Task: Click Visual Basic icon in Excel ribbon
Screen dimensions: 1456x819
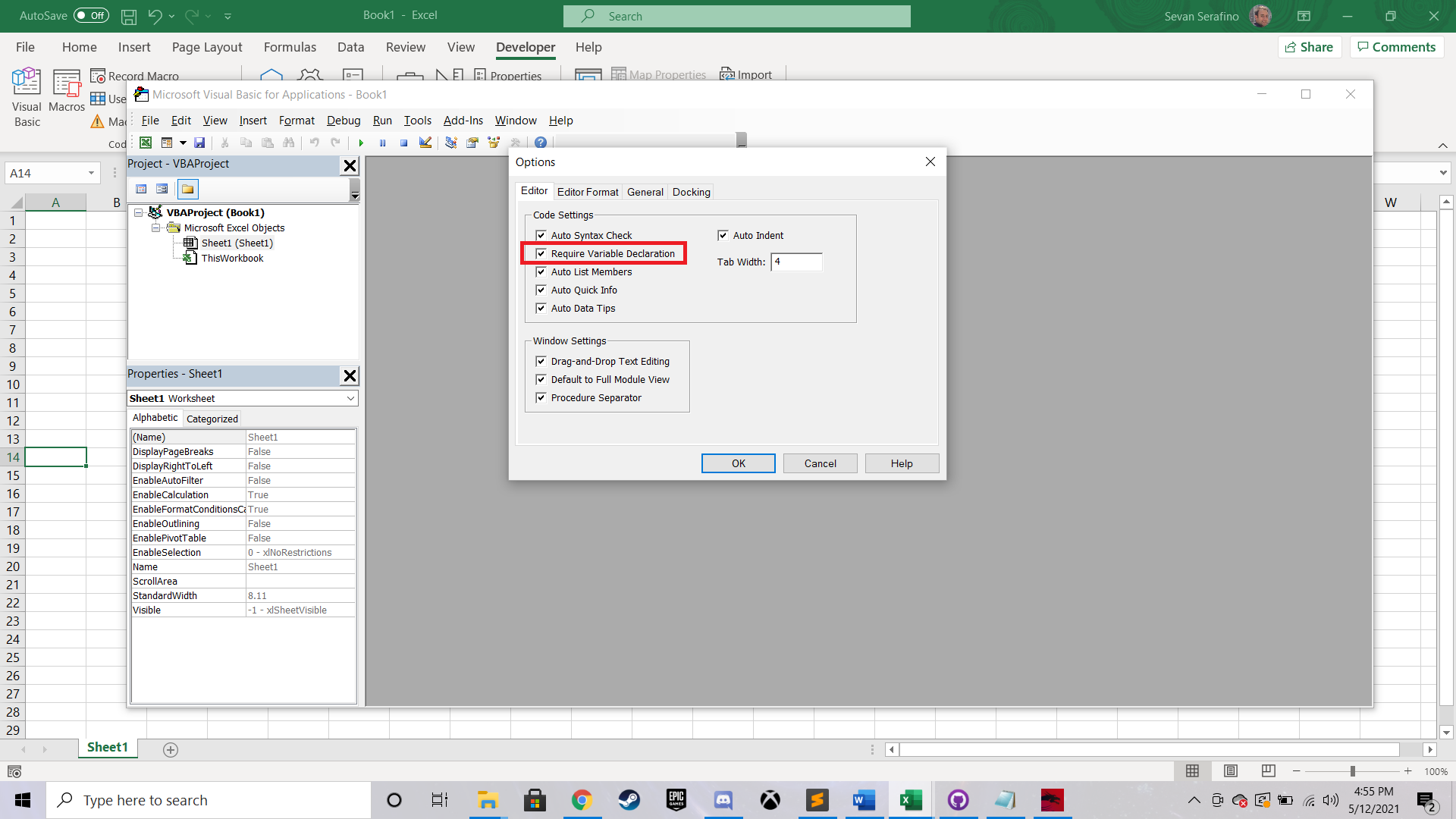Action: (27, 97)
